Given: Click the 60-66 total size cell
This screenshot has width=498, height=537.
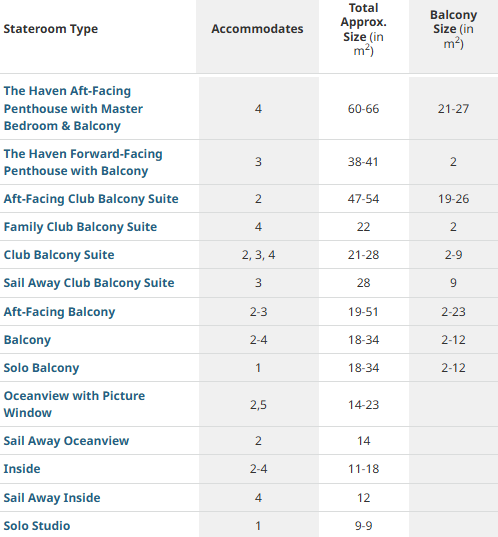Looking at the screenshot, I should [x=363, y=109].
